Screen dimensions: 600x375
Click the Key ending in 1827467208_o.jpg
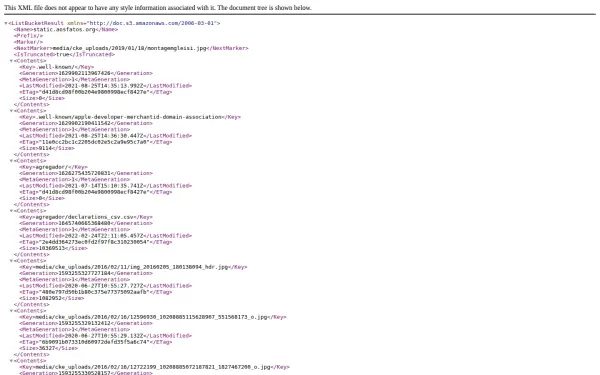(x=154, y=367)
